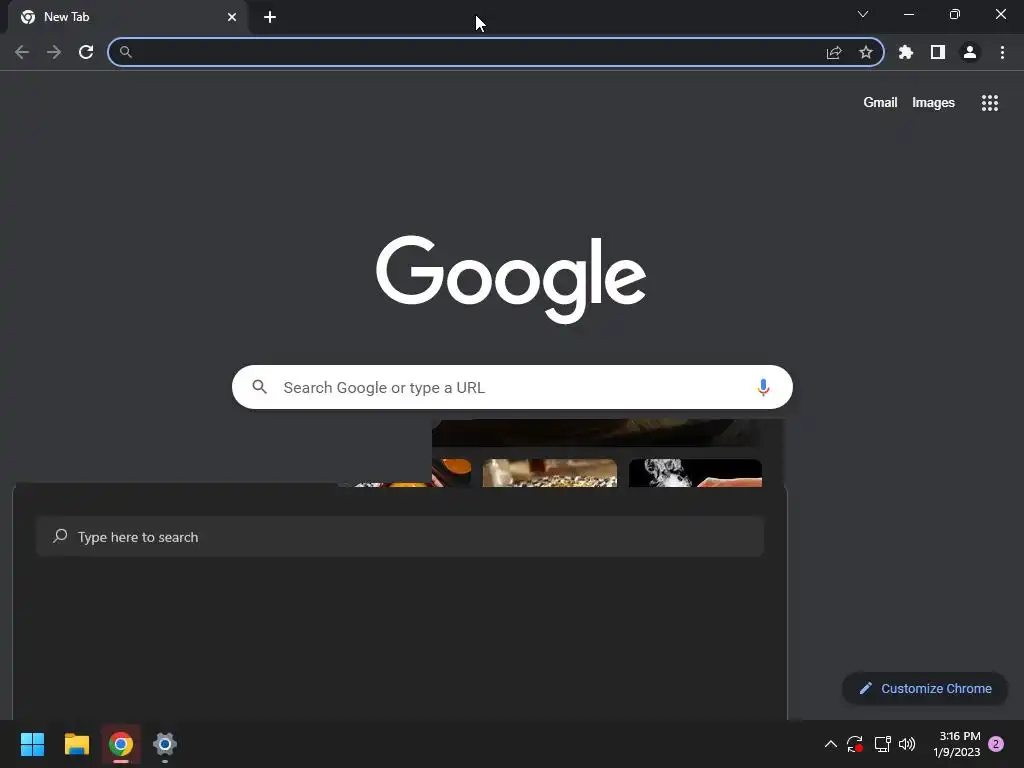Open Settings gear in taskbar
This screenshot has height=768, width=1024.
(x=165, y=744)
